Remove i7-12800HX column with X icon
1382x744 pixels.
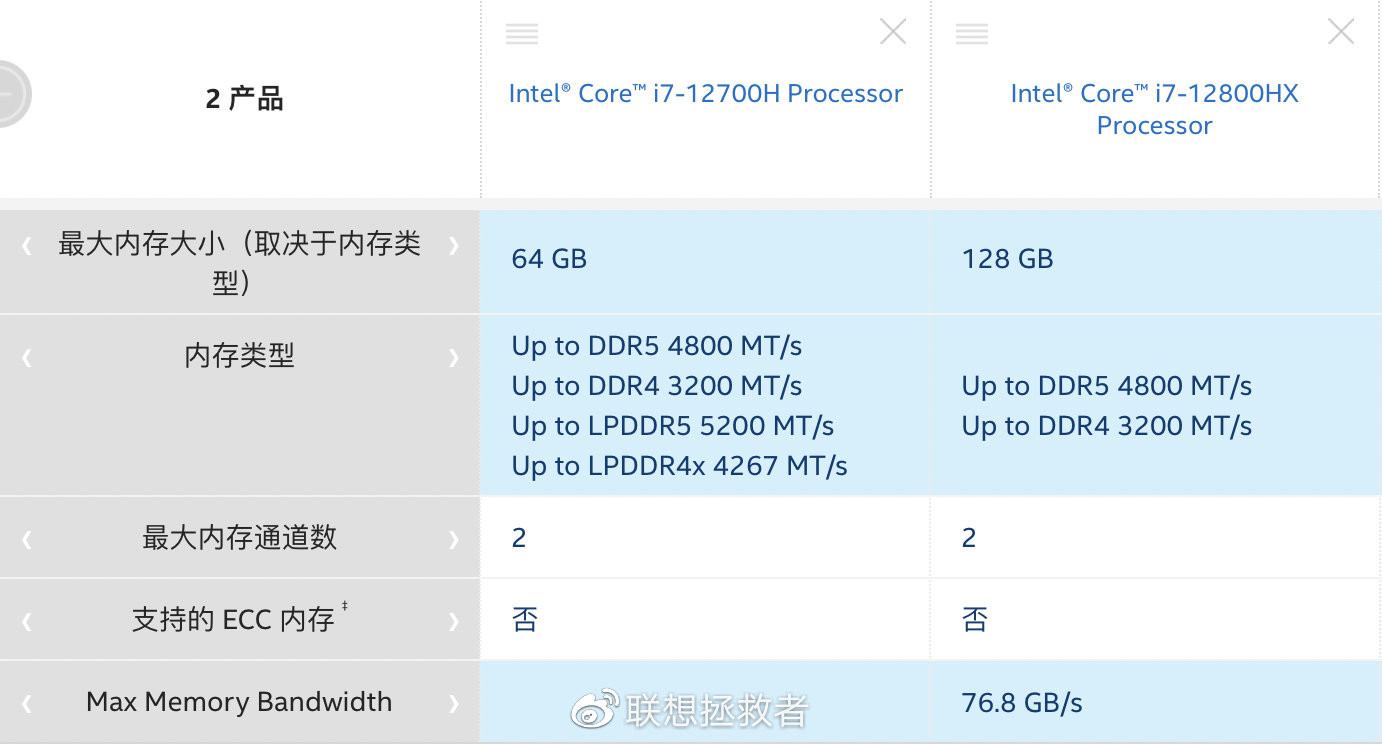(1341, 32)
